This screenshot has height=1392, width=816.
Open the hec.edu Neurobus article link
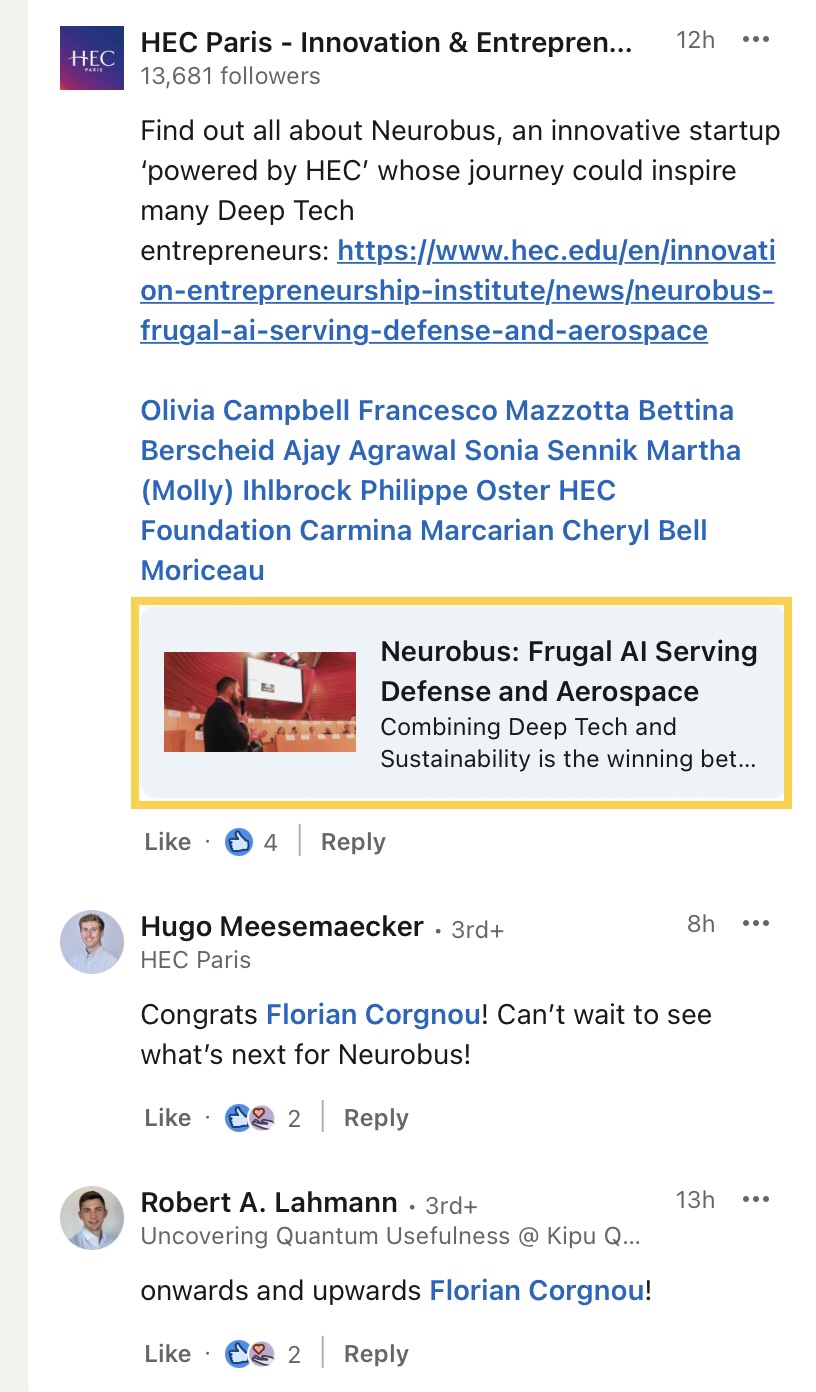(x=457, y=291)
